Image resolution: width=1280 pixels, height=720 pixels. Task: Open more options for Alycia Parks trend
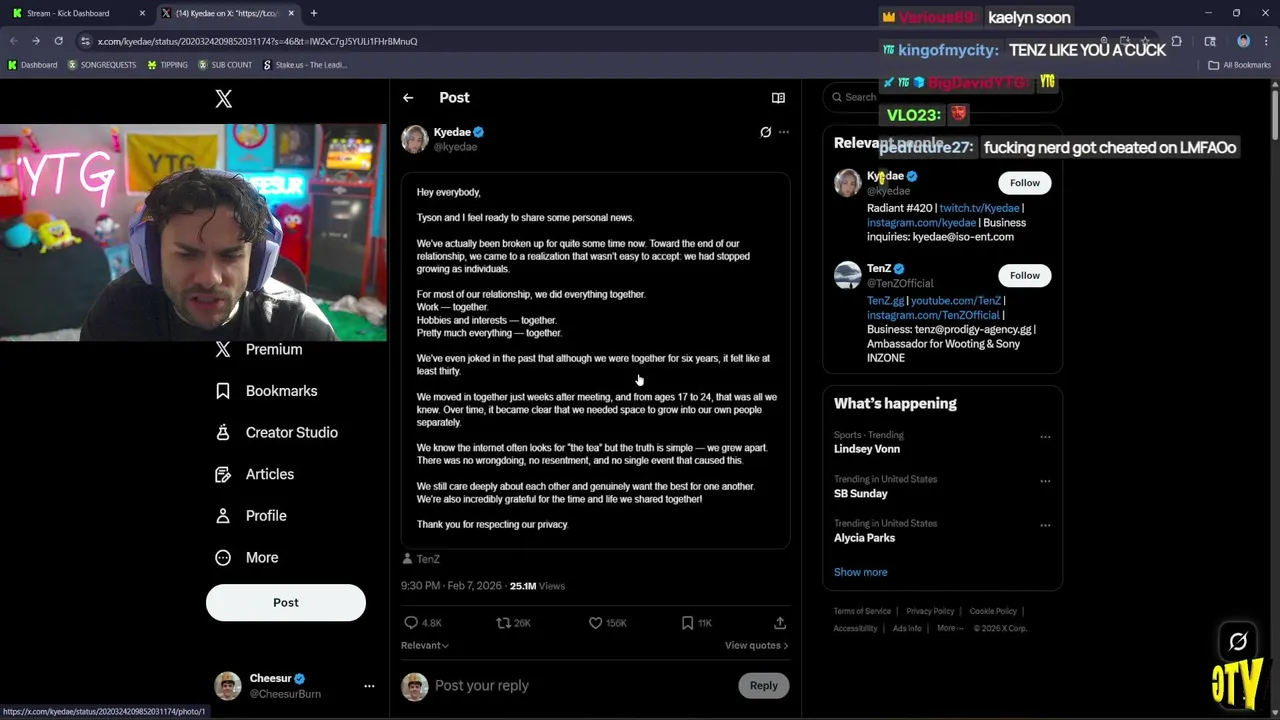click(1045, 525)
